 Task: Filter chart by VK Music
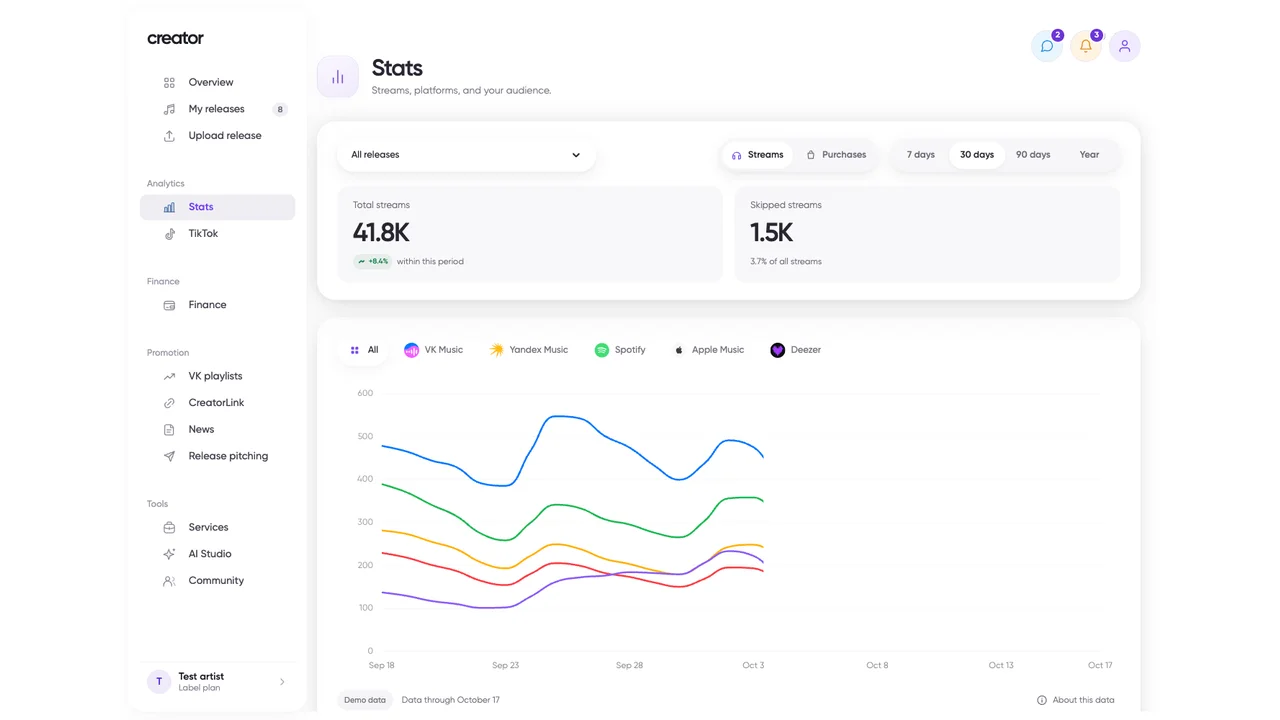(x=433, y=350)
